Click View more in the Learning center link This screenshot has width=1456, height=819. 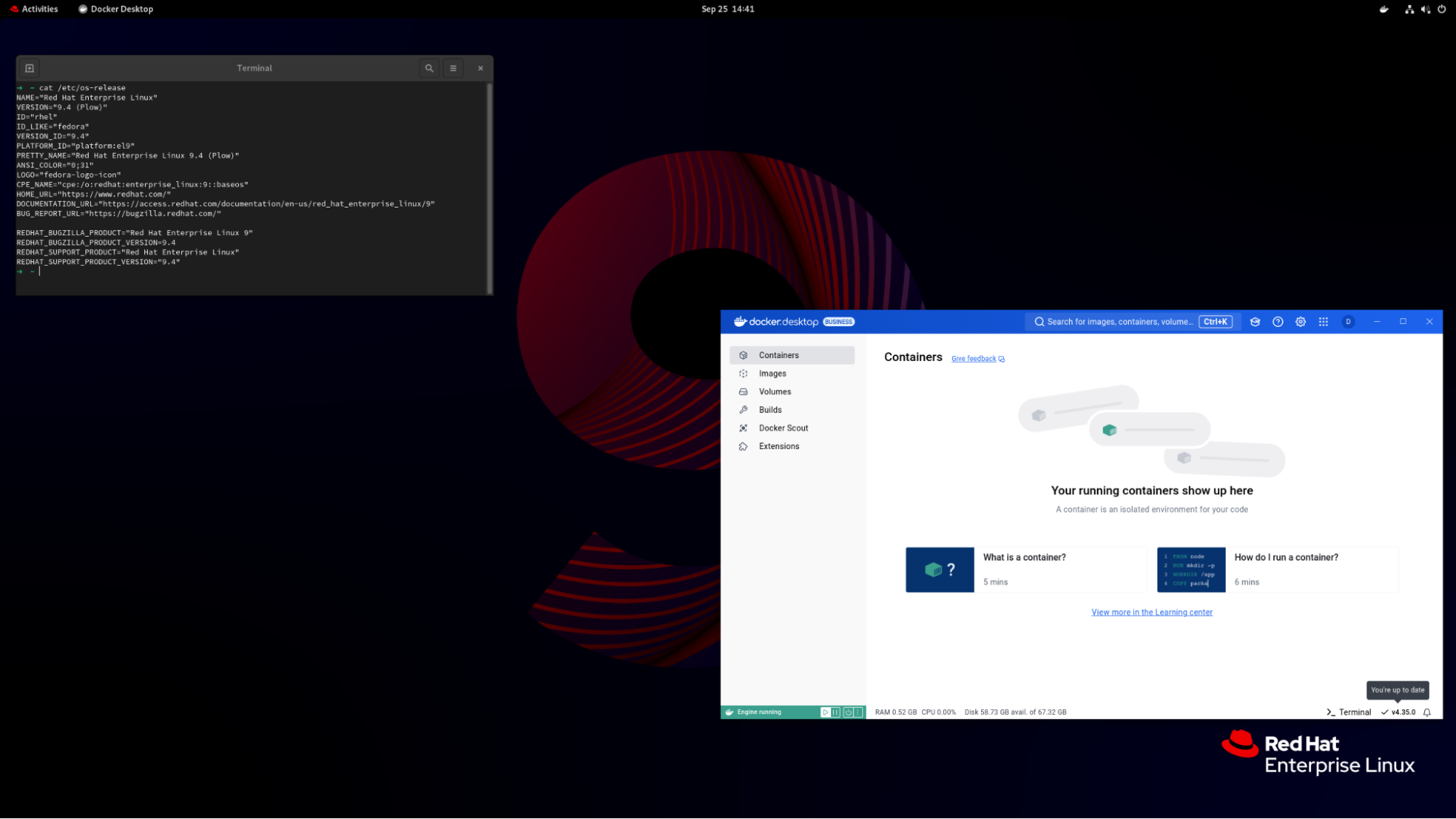point(1152,612)
